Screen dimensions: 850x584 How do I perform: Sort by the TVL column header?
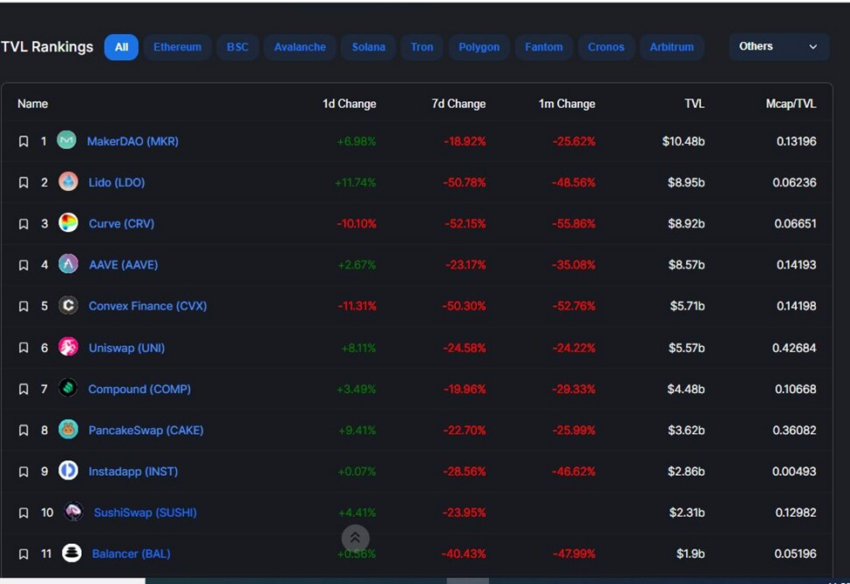point(694,104)
